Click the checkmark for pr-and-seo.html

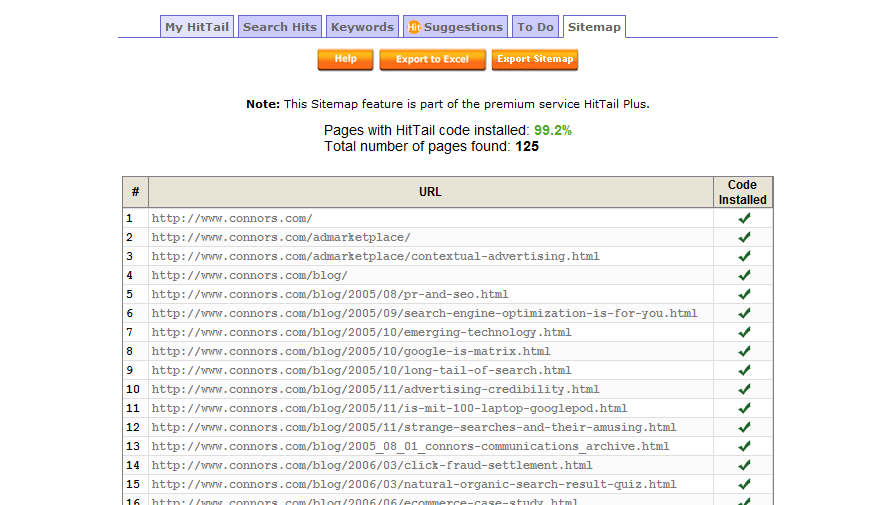pos(744,294)
